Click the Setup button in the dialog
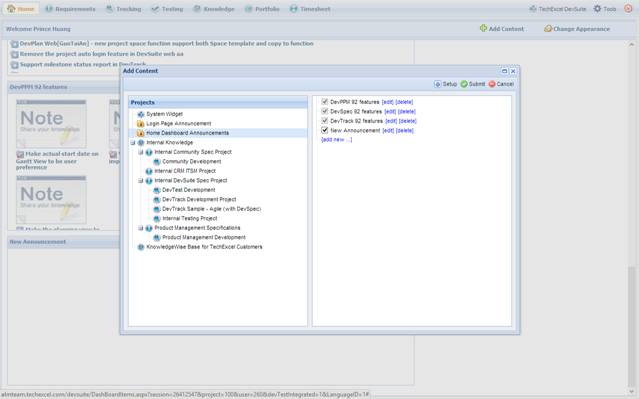 (x=445, y=84)
